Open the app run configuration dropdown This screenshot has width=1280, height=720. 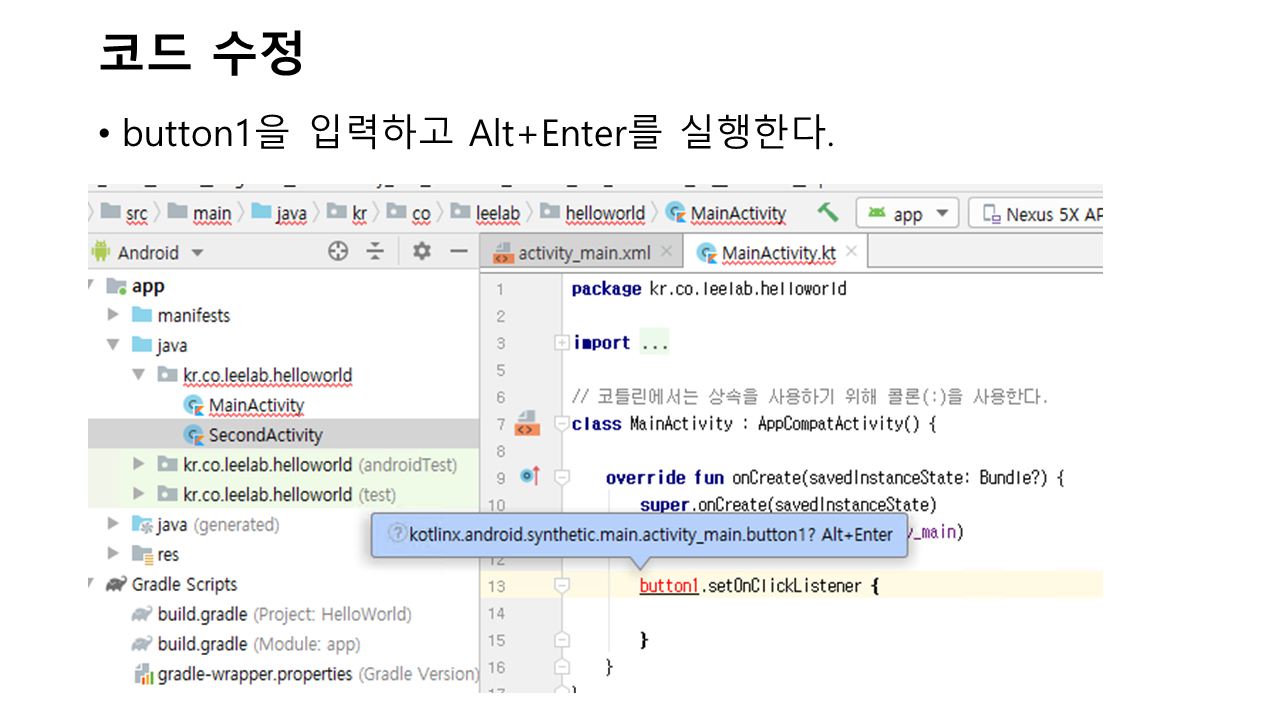[x=908, y=214]
